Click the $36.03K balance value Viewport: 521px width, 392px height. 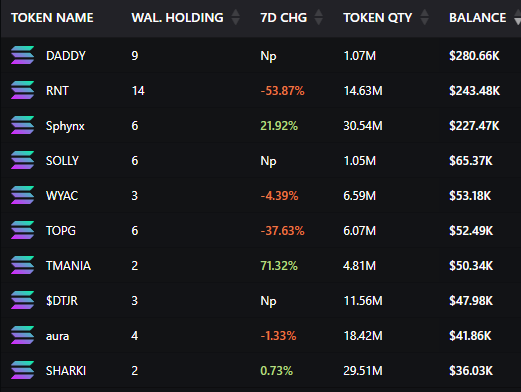click(x=471, y=371)
